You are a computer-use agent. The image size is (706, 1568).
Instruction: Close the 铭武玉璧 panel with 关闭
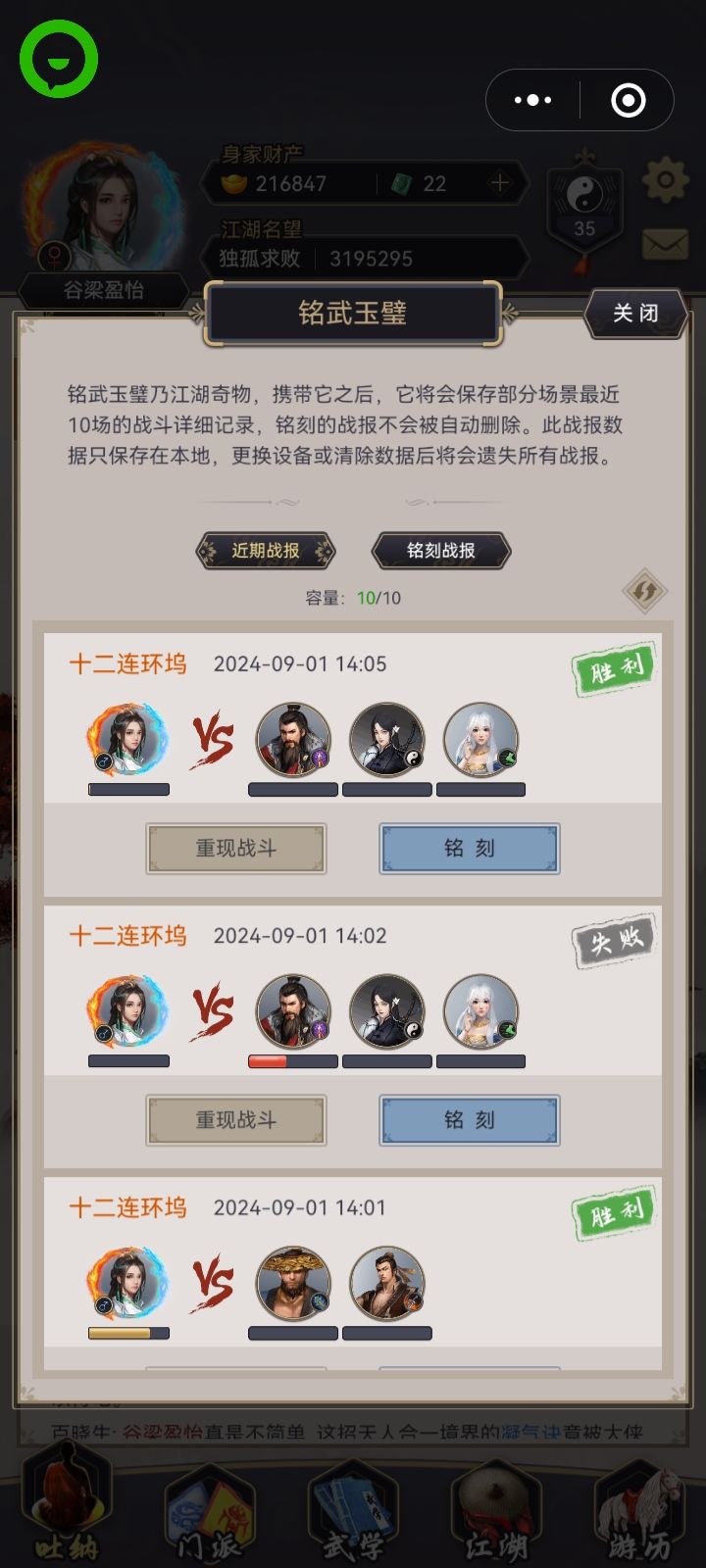635,313
